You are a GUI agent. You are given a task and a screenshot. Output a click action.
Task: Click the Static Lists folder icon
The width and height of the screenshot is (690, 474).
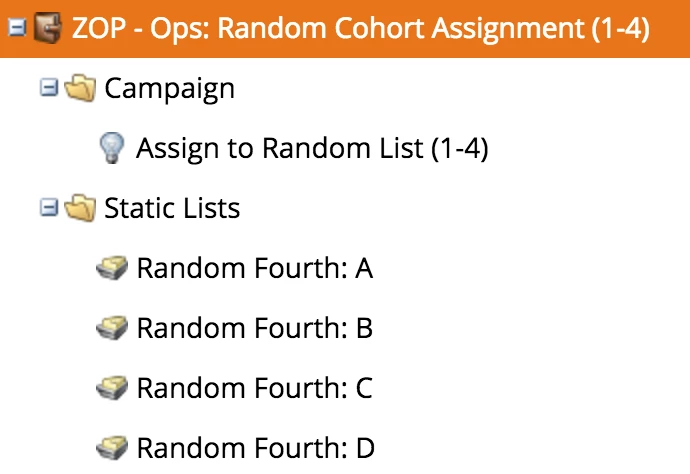coord(80,207)
